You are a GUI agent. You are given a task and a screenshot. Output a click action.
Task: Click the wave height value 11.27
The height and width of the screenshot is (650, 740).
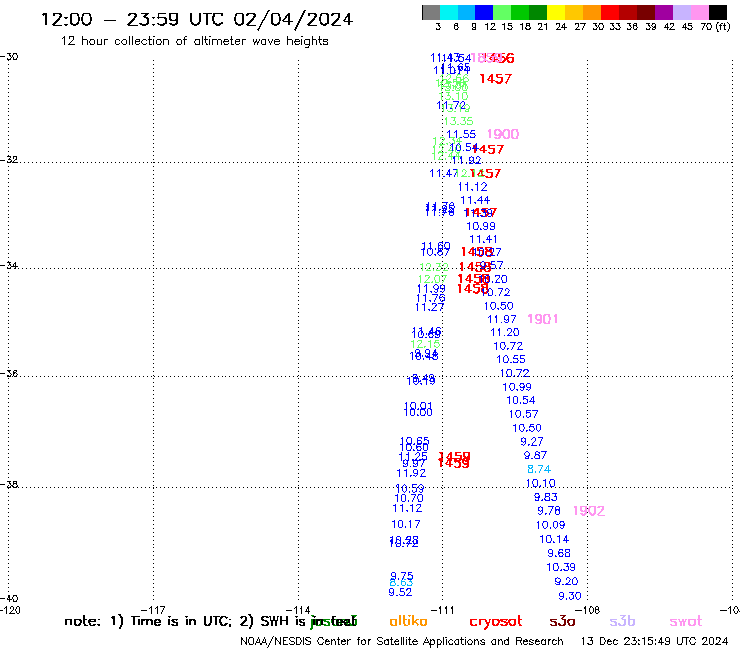click(x=429, y=308)
